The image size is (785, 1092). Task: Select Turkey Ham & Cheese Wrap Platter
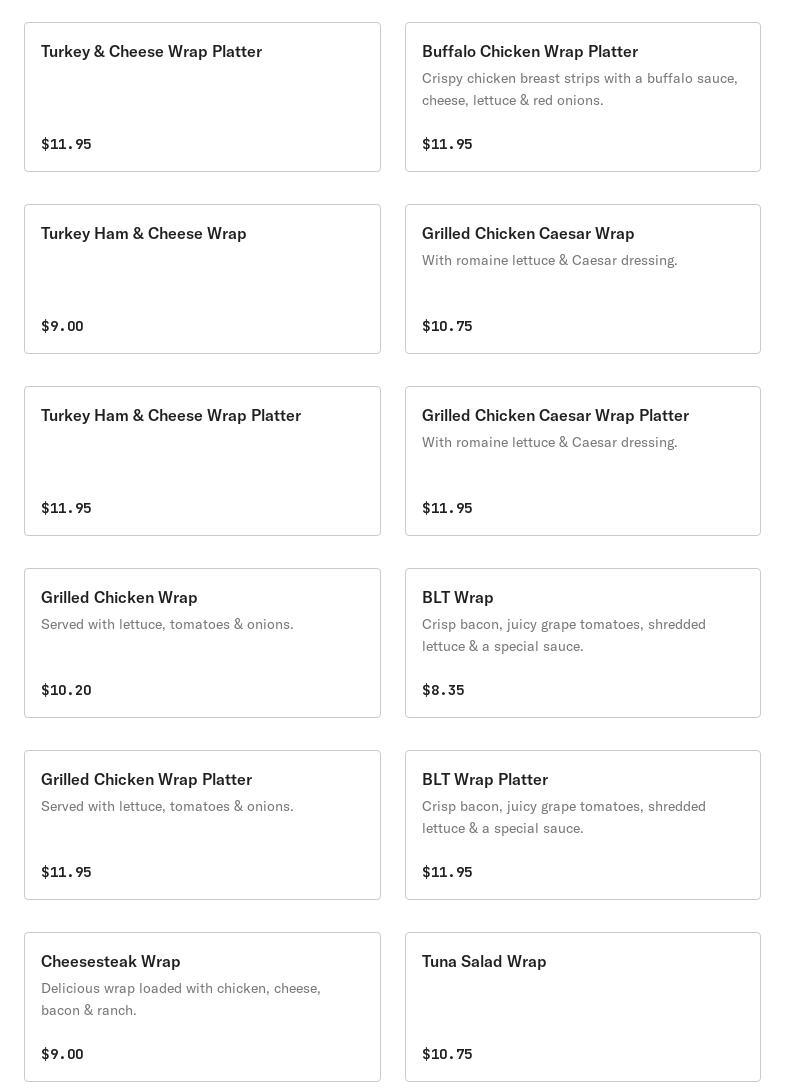tap(202, 461)
